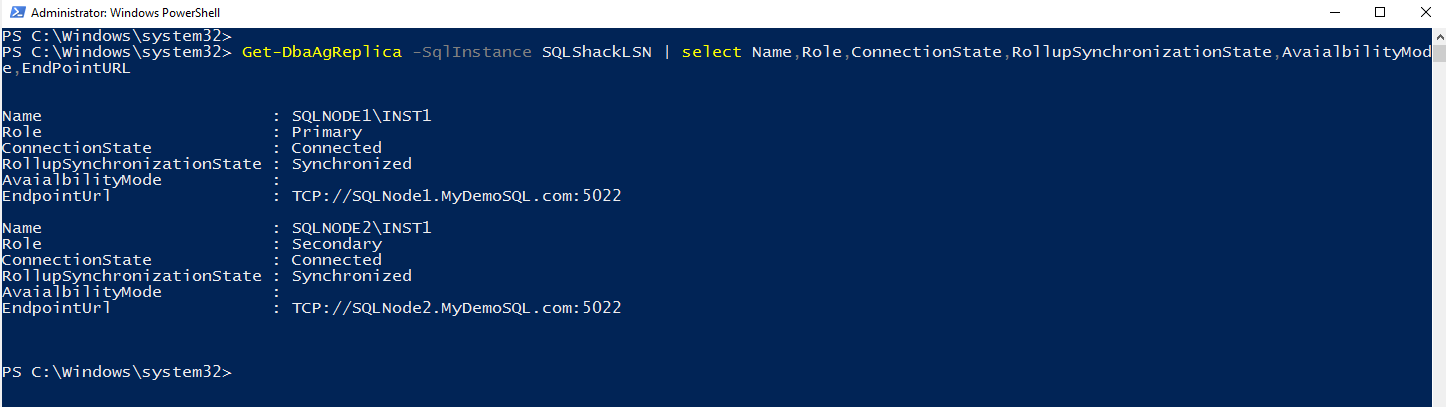Viewport: 1446px width, 407px height.
Task: Click Connected state under SQLNODE2
Action: (336, 260)
